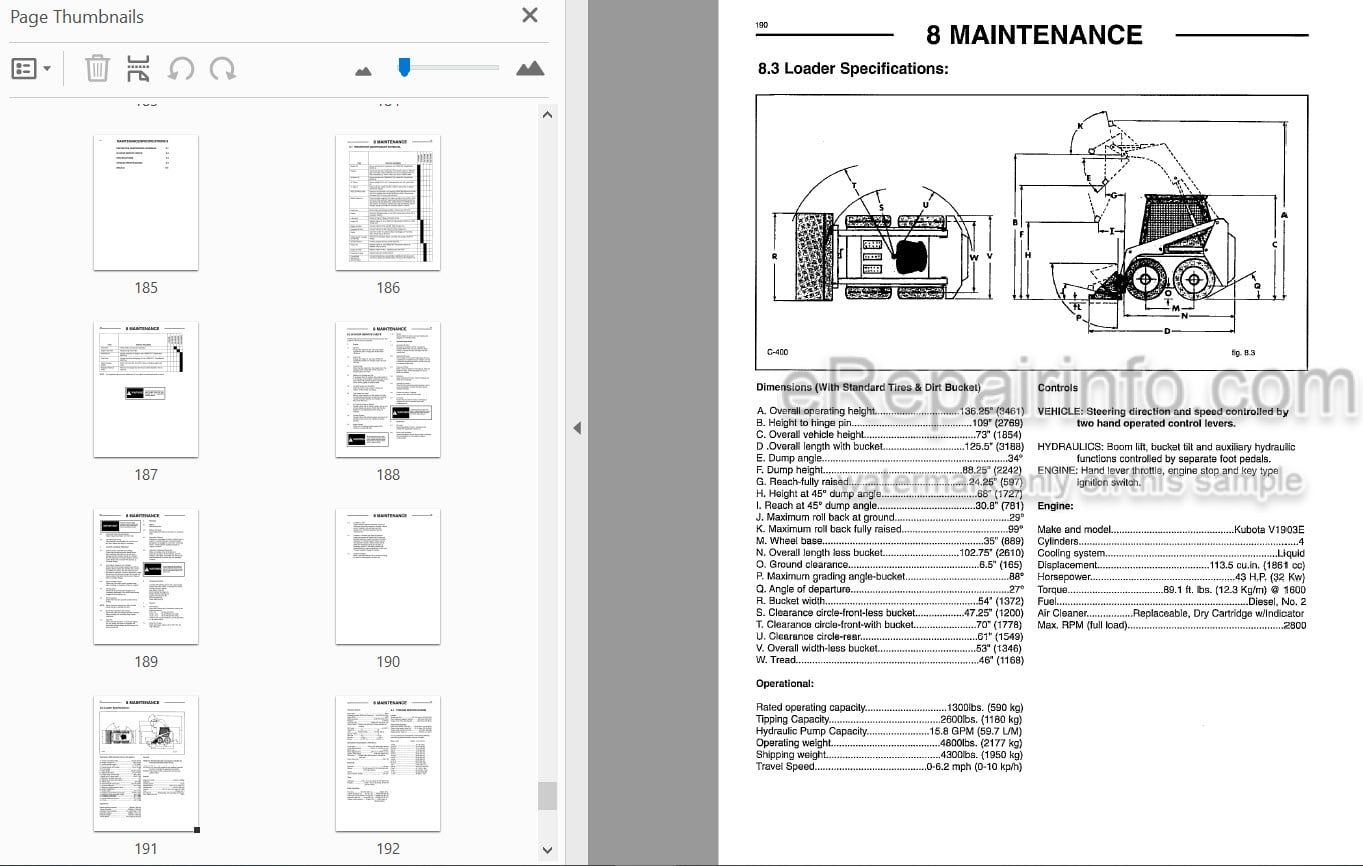The width and height of the screenshot is (1363, 866).
Task: Click the 'A. Overall operating height' line
Action: 889,411
